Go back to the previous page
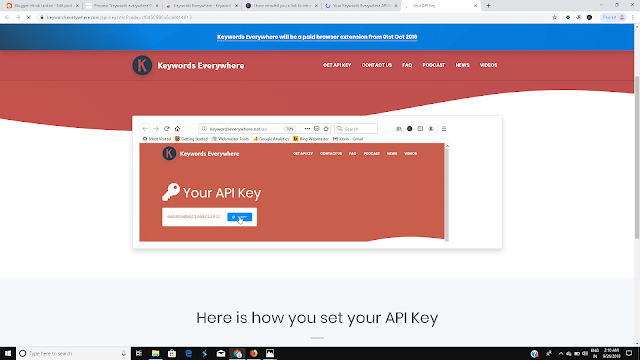The image size is (640, 360). [x=7, y=17]
